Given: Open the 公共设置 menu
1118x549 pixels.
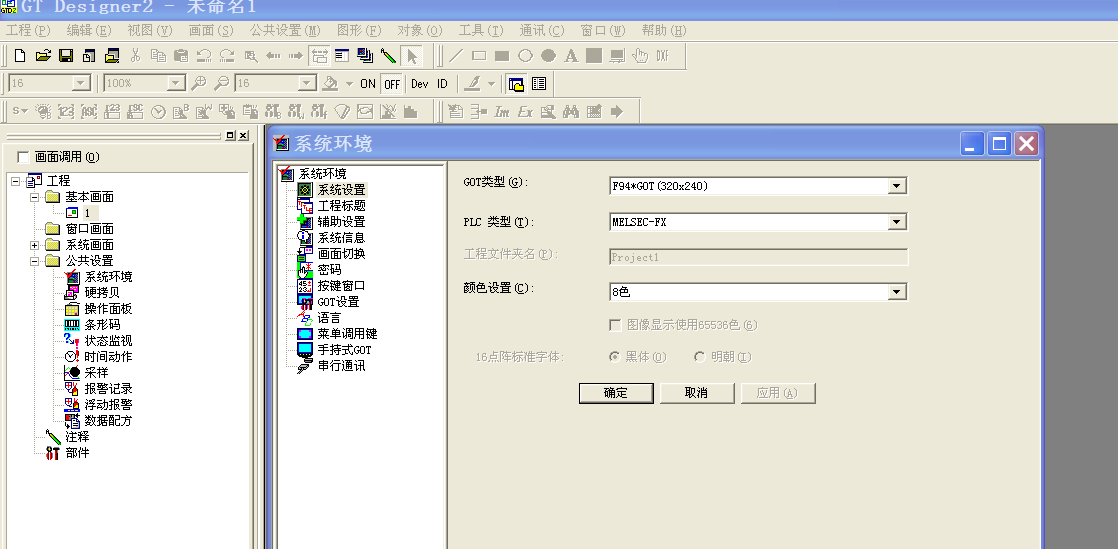Looking at the screenshot, I should [x=285, y=31].
